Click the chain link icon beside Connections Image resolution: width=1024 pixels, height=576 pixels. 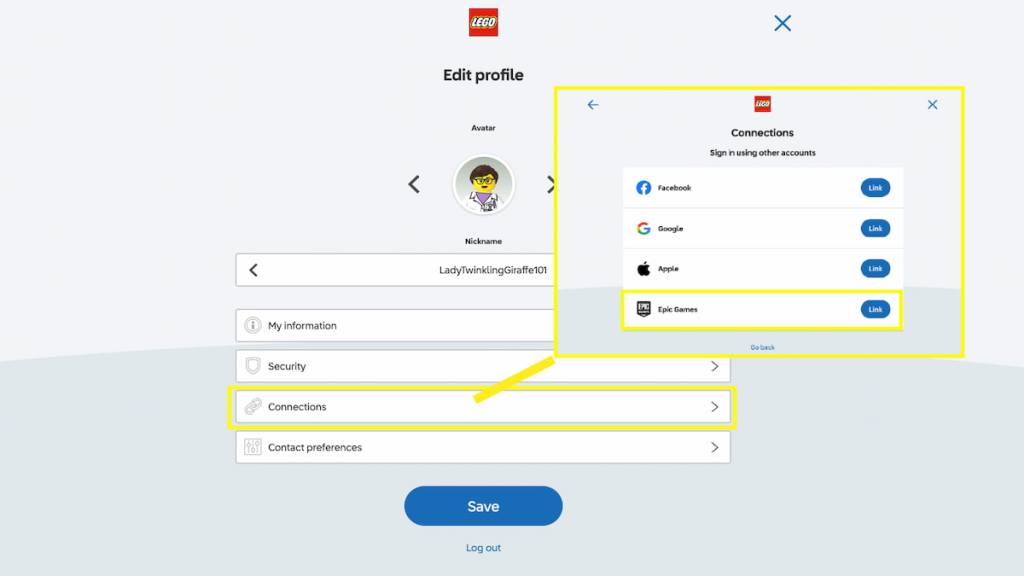click(253, 406)
